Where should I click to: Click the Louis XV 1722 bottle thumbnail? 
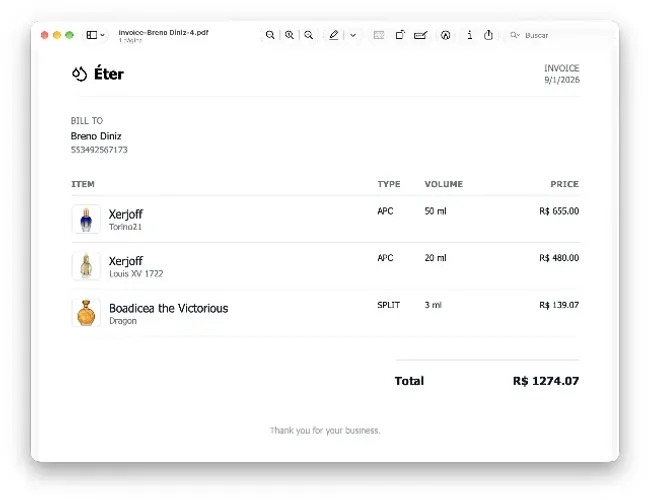pos(86,266)
